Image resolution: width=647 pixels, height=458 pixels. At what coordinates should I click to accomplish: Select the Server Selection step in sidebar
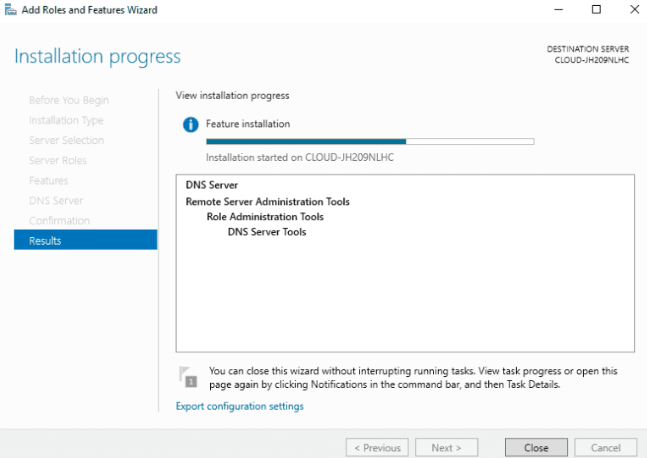point(66,140)
